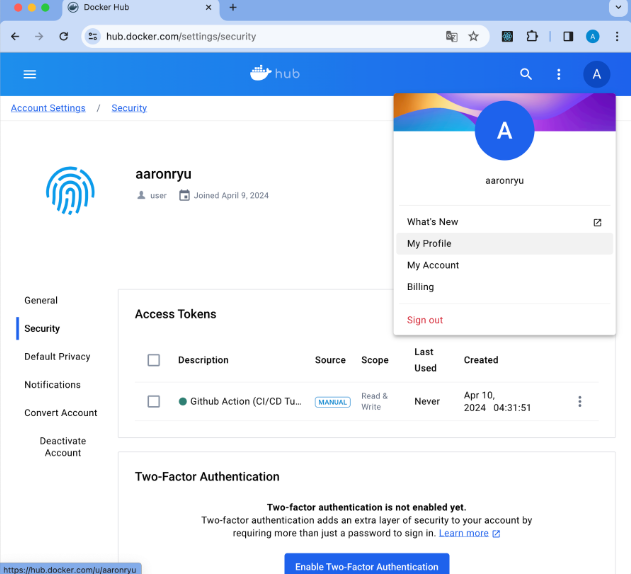Click the fingerprint security icon
This screenshot has width=631, height=574.
[x=70, y=190]
